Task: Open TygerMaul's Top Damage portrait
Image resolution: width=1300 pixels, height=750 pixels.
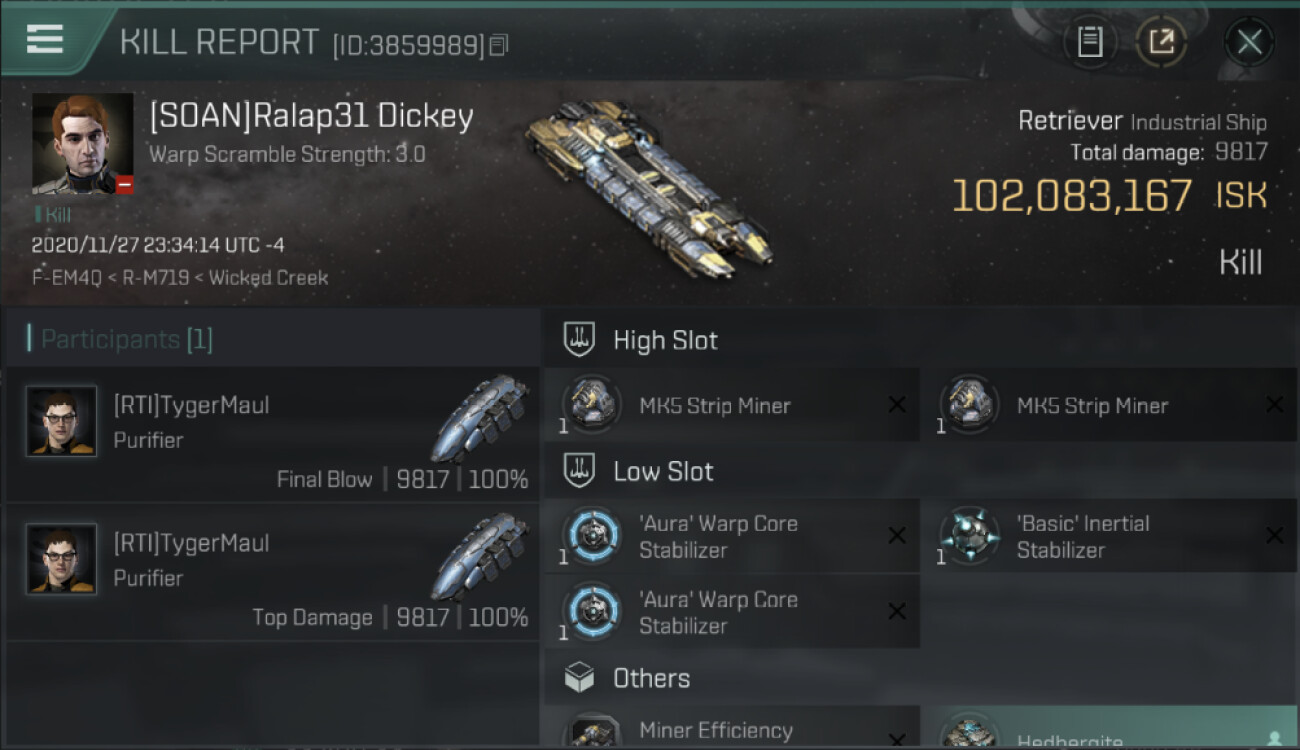Action: click(62, 559)
